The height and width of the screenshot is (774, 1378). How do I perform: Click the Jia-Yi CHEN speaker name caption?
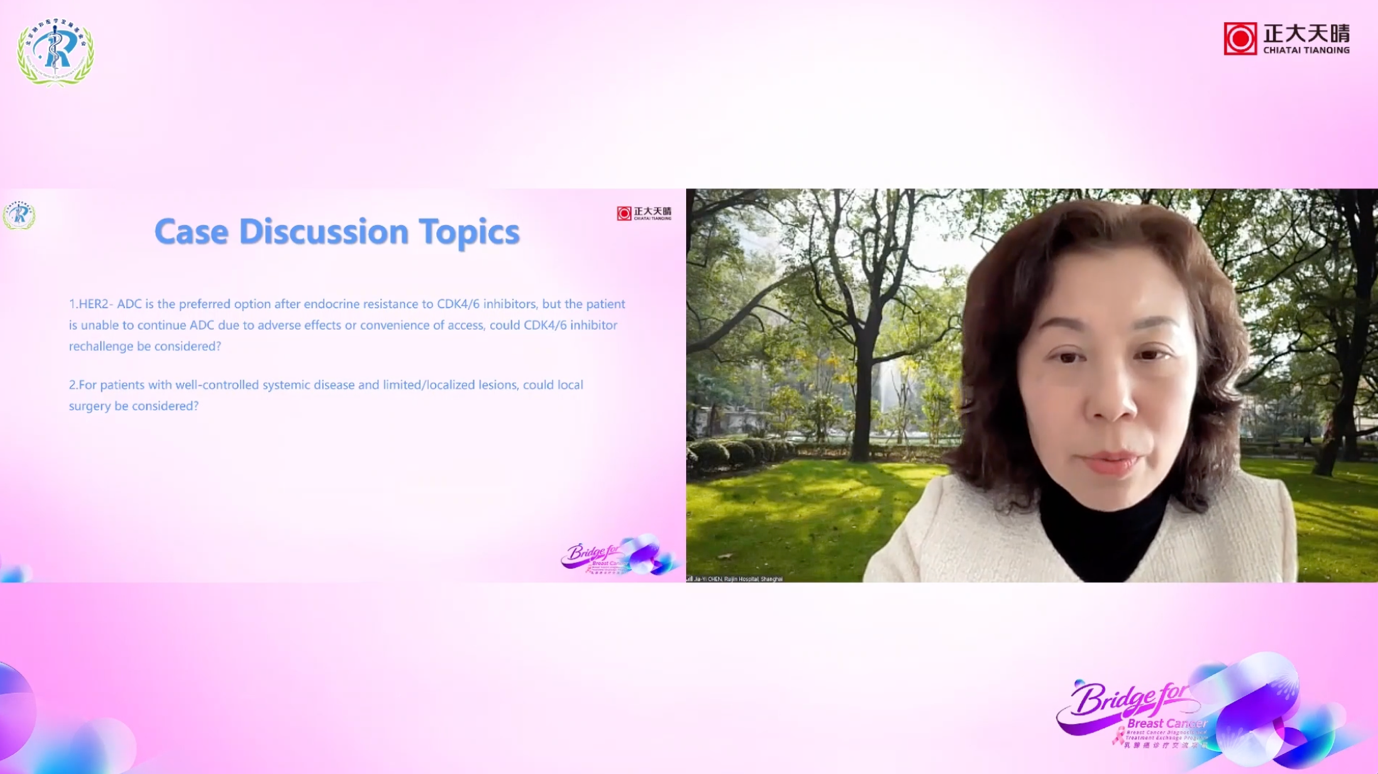click(x=739, y=579)
